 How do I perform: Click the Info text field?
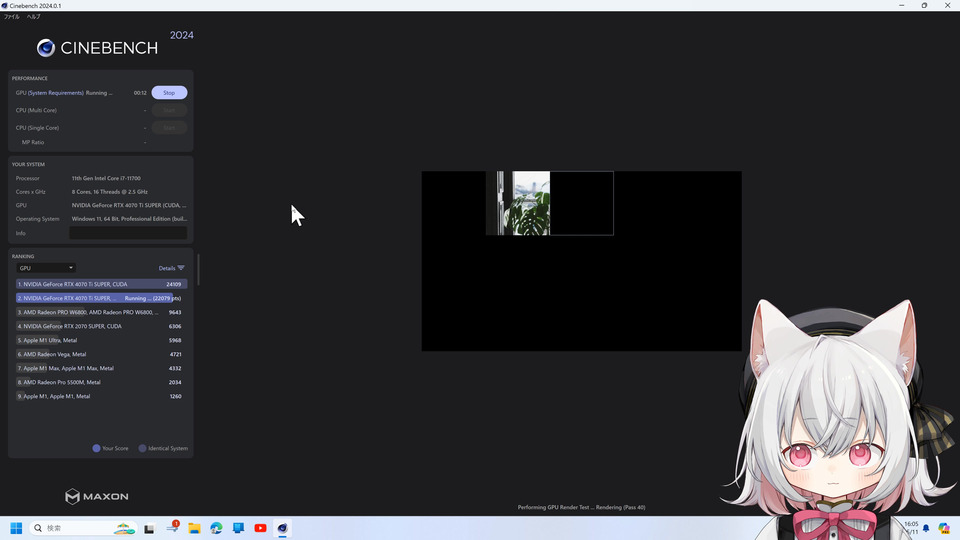tap(128, 233)
